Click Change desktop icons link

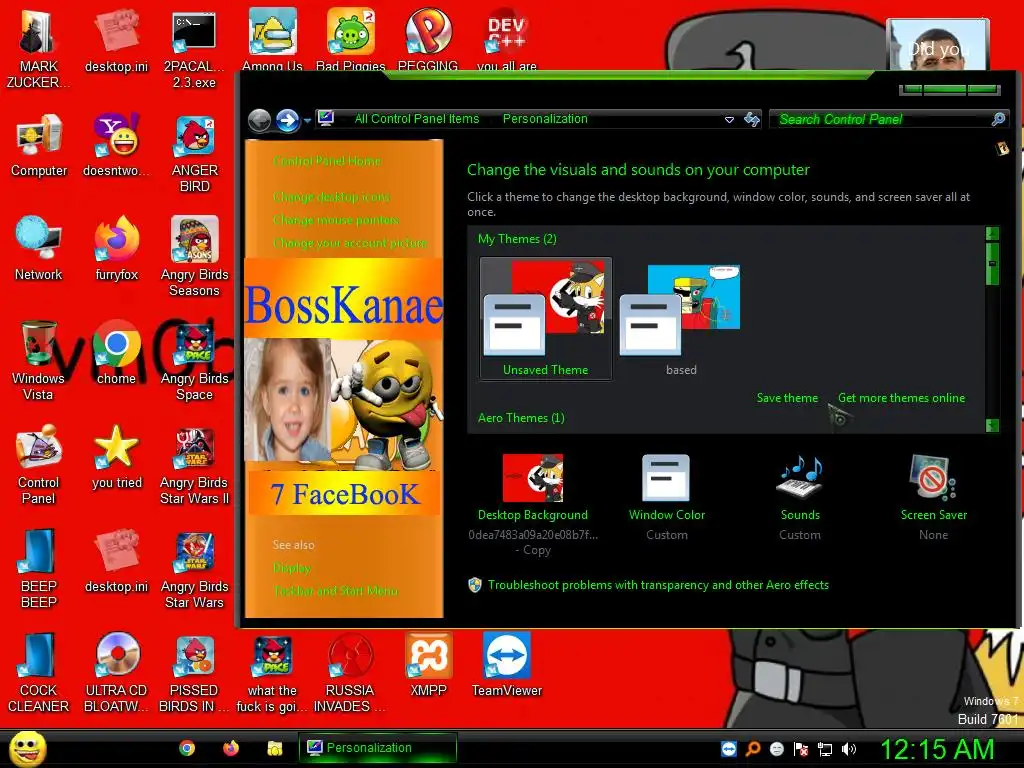pyautogui.click(x=331, y=197)
